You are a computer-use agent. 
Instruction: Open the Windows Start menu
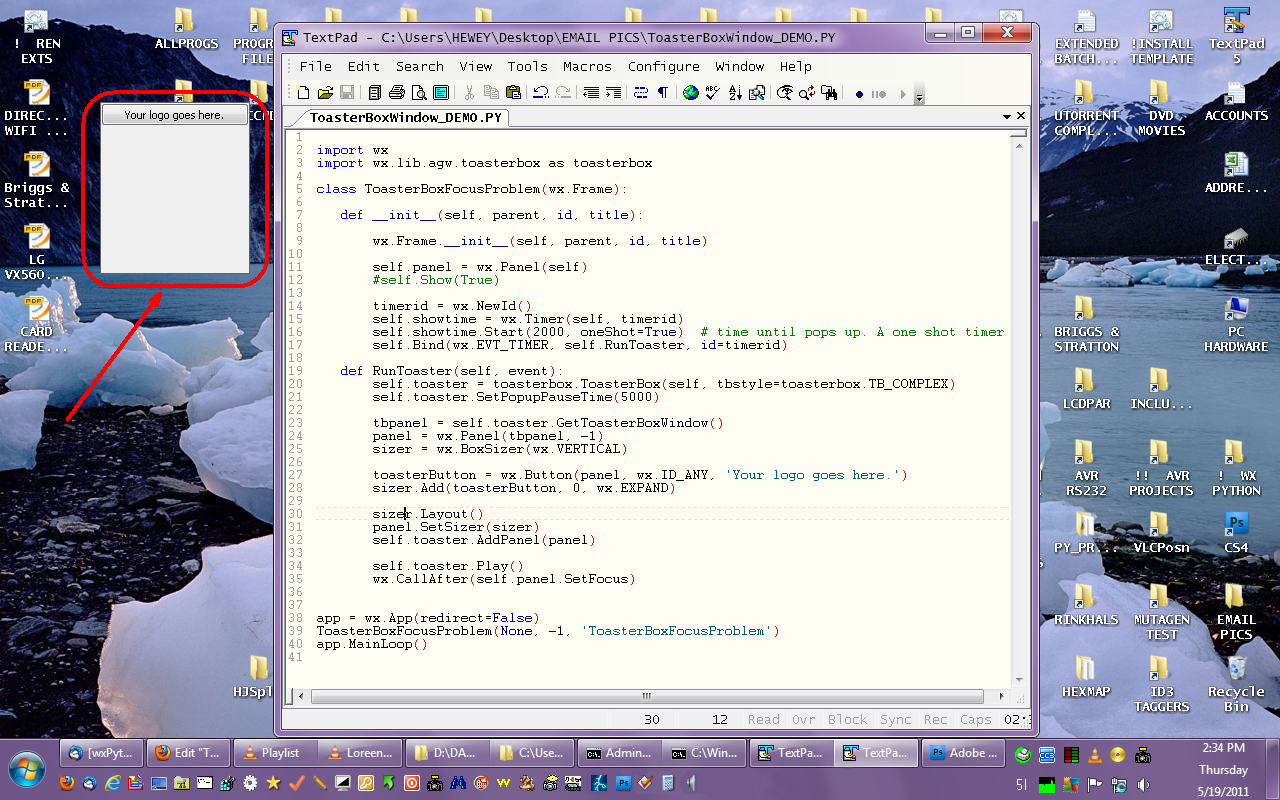pos(28,767)
